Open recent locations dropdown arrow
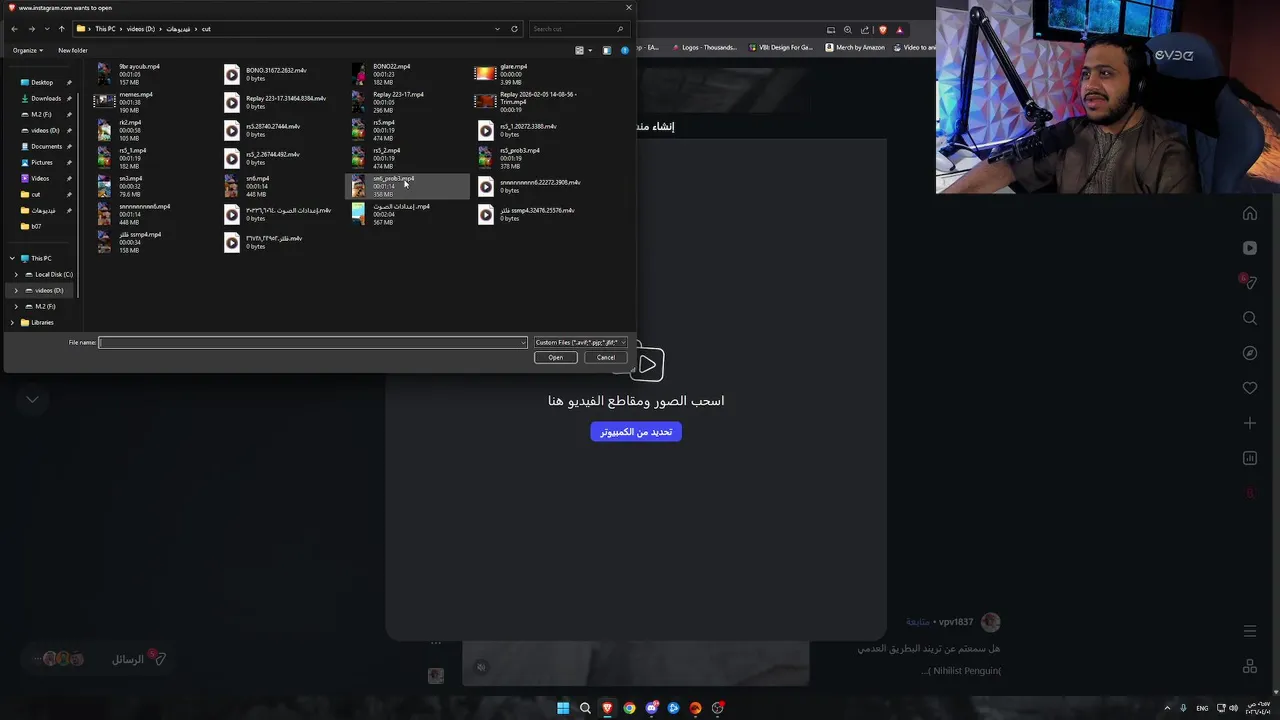The image size is (1280, 720). 46,29
